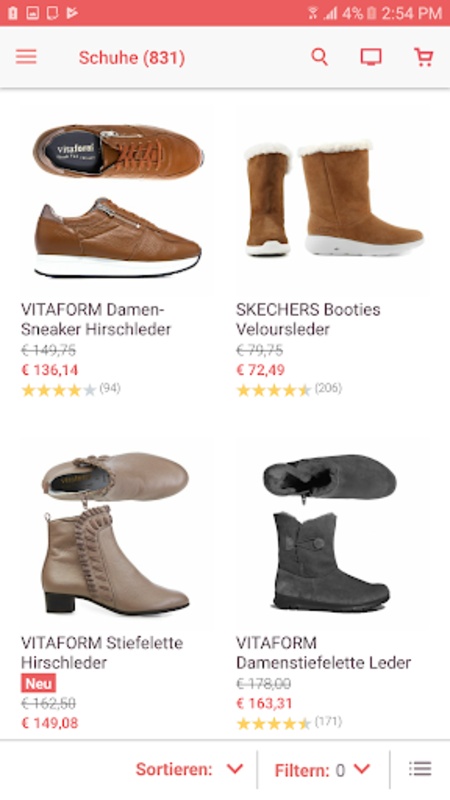
Task: Select VITAFORM Damenstiefelette Leder title link
Action: (x=323, y=653)
